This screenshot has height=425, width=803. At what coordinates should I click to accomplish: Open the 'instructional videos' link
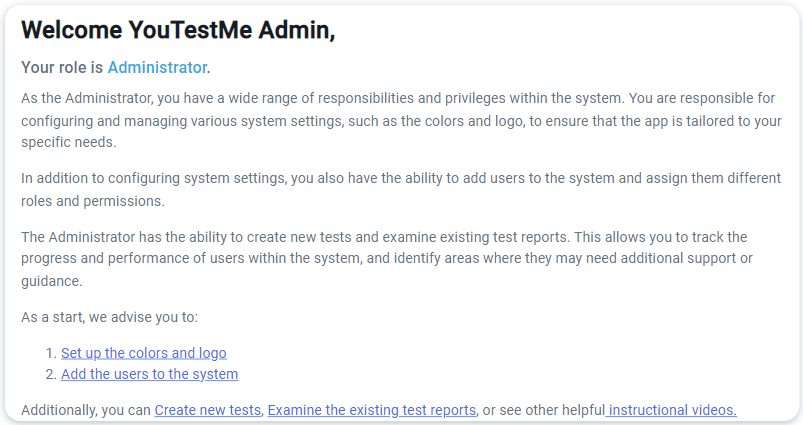pos(672,410)
